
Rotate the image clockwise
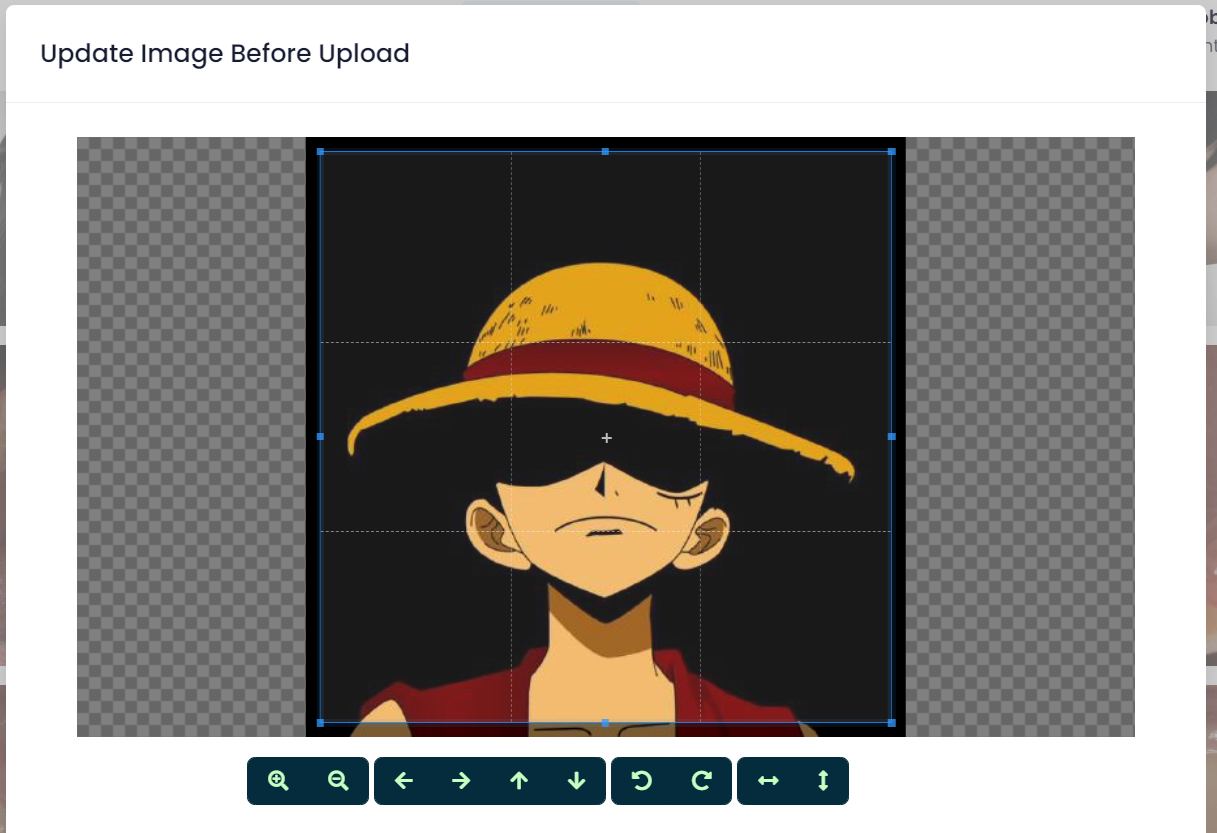click(702, 781)
